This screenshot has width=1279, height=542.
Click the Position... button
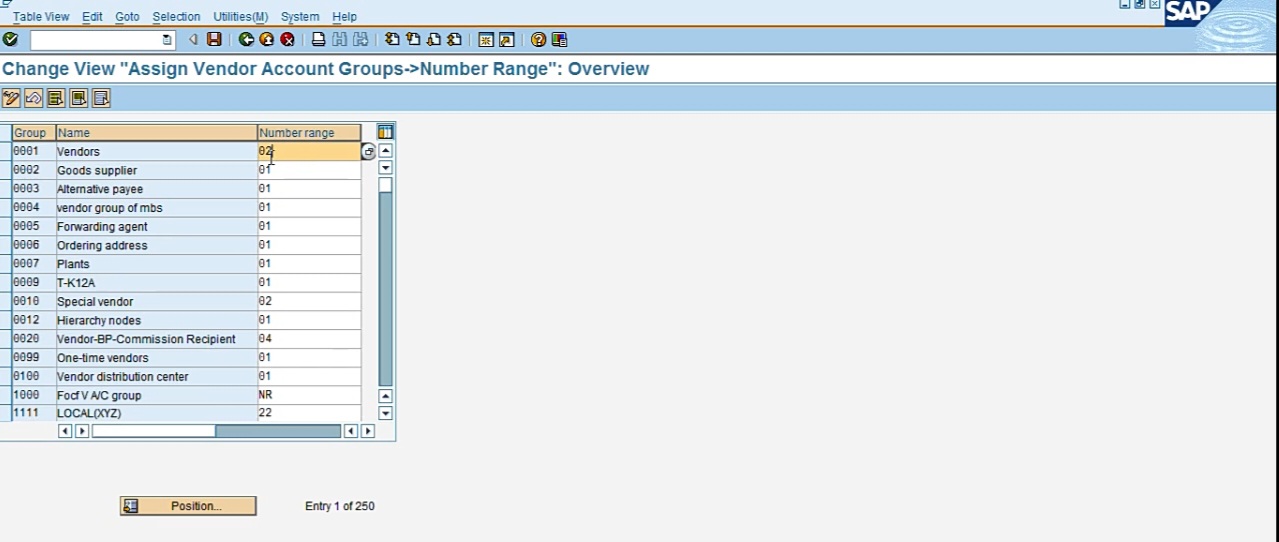[x=188, y=506]
